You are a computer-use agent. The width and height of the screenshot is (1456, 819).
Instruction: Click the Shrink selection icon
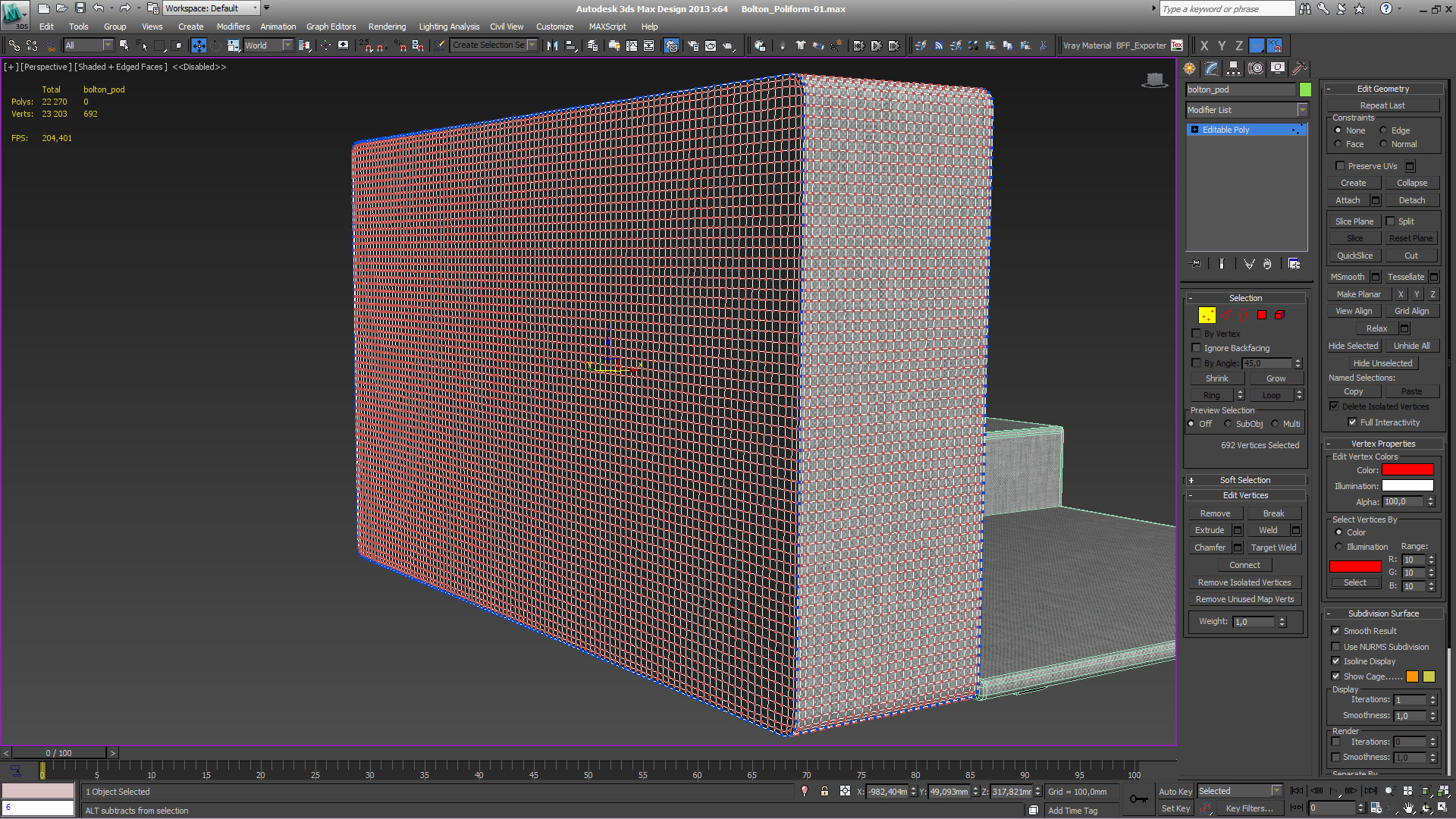point(1217,377)
